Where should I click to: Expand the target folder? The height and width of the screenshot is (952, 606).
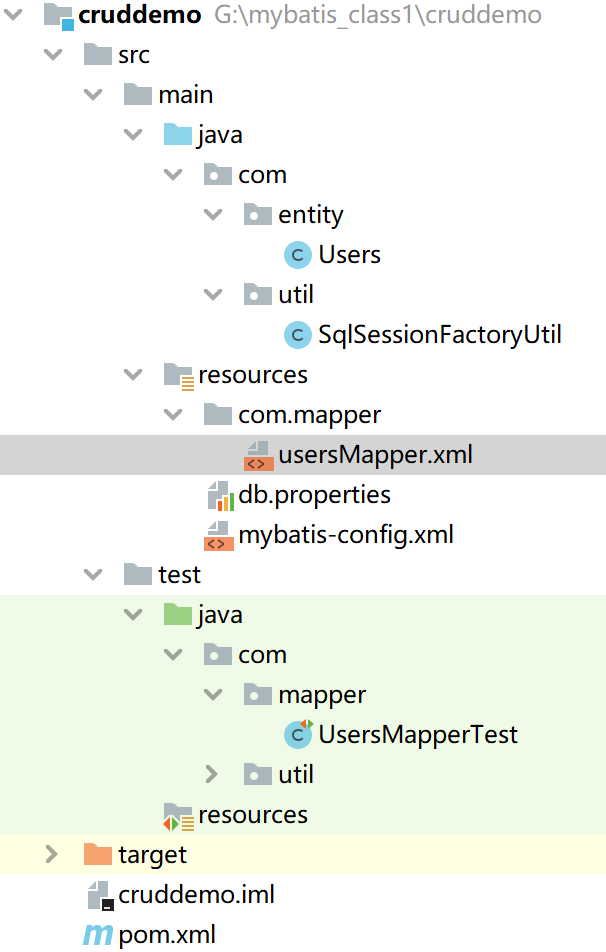(53, 855)
